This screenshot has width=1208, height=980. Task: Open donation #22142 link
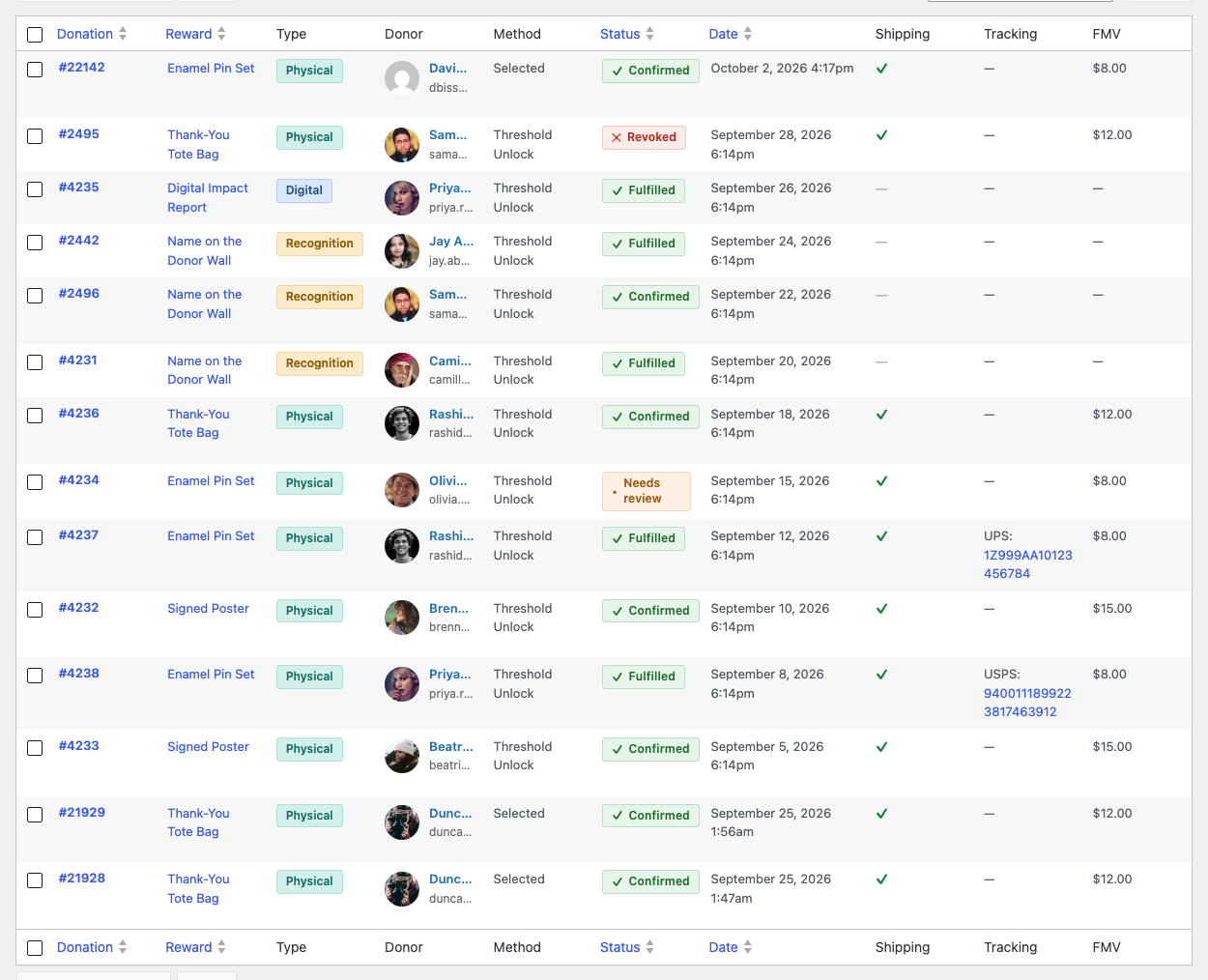tap(81, 68)
